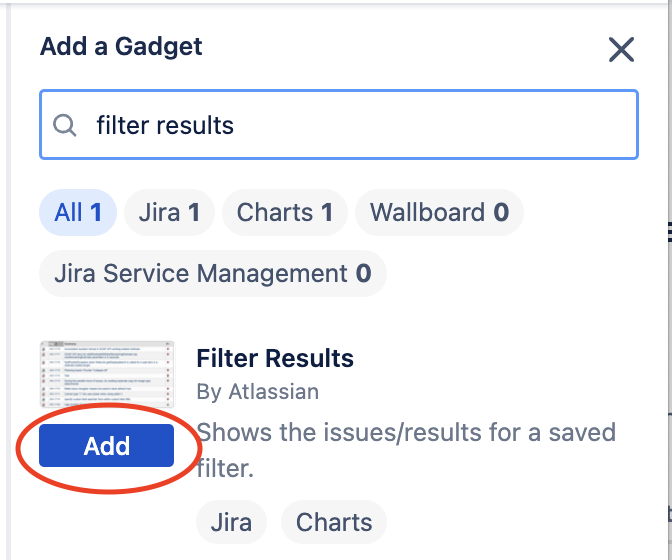Filter gadgets by Wallboard category
The image size is (672, 560).
(439, 213)
